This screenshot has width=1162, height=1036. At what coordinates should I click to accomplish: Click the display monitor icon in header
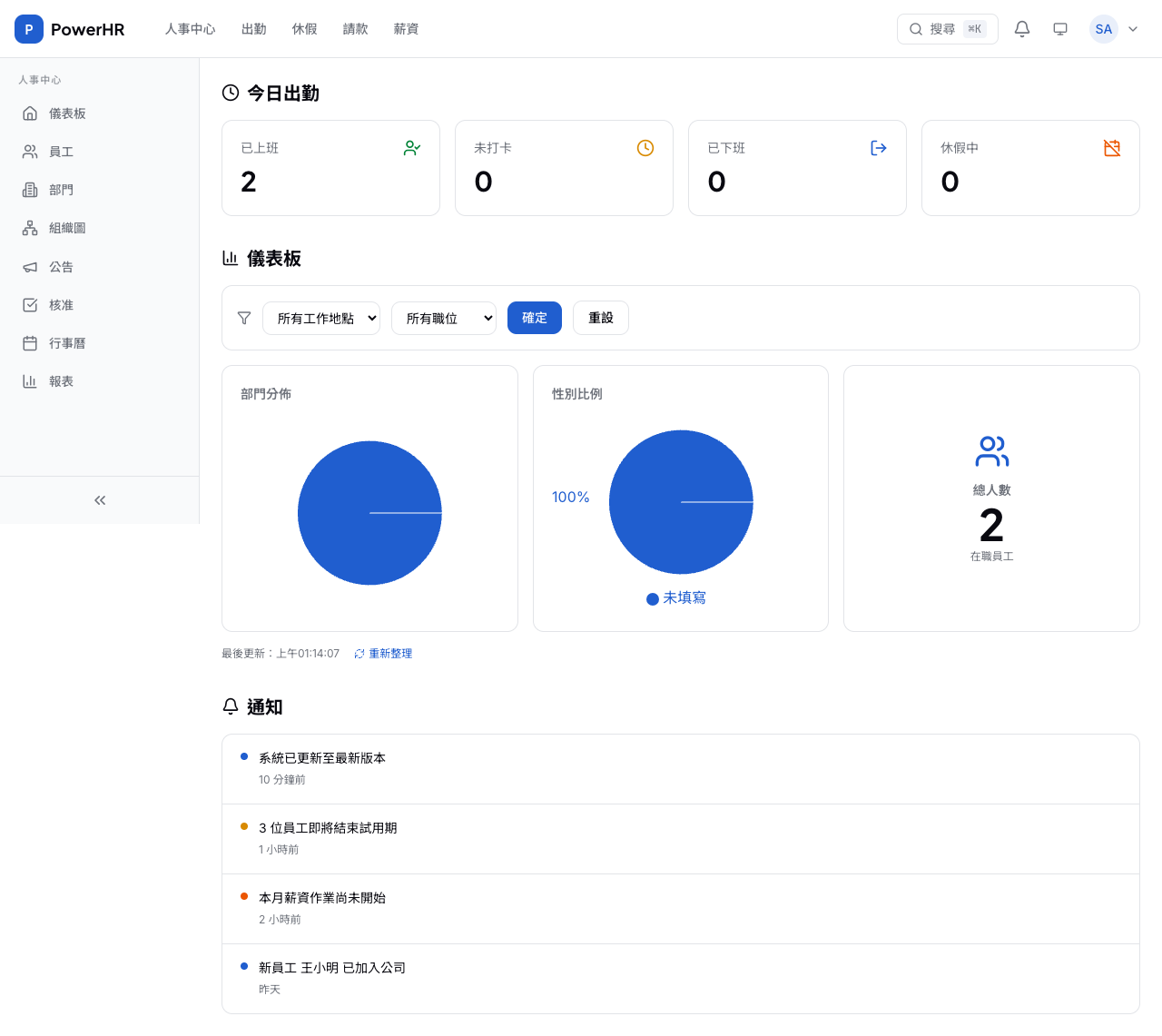1059,28
